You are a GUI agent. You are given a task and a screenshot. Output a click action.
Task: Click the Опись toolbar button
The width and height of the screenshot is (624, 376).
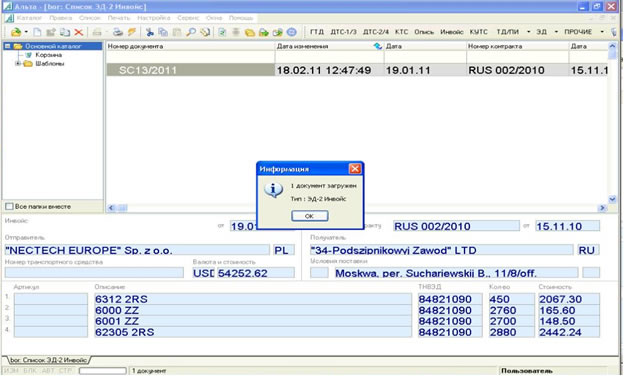pyautogui.click(x=424, y=32)
